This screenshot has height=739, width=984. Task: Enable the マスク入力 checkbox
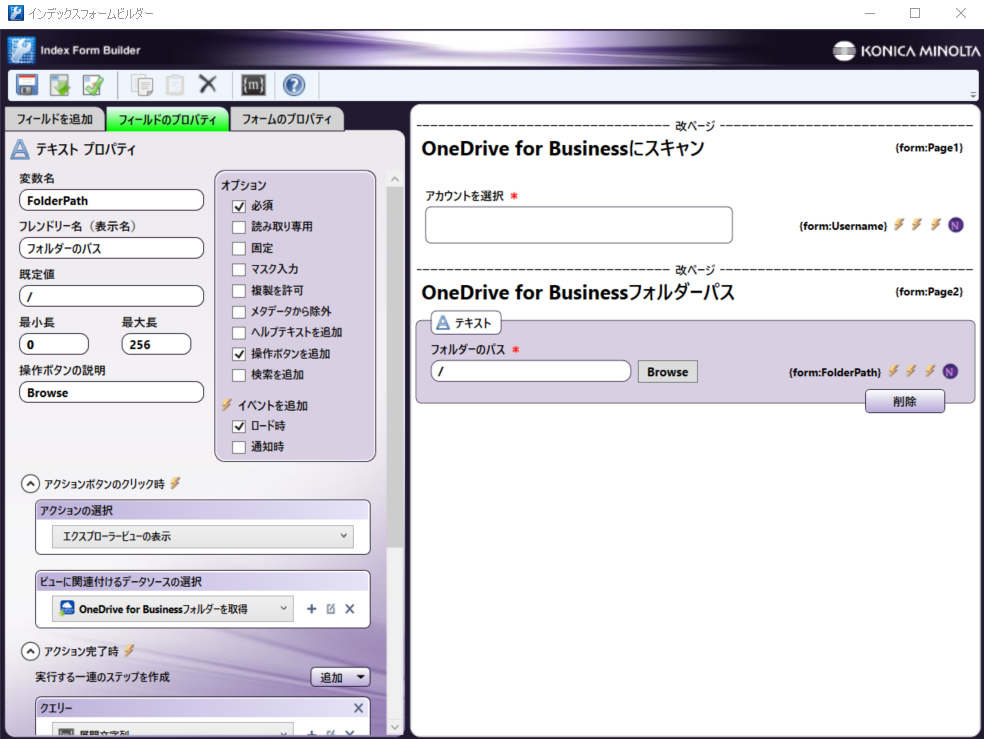(x=238, y=270)
